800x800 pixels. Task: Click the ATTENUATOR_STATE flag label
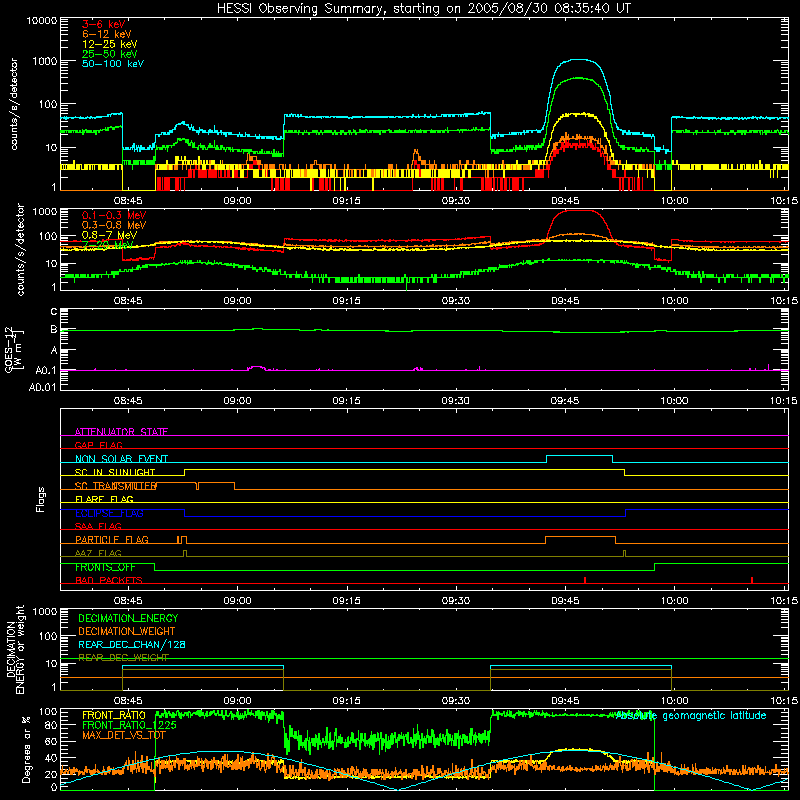pos(121,432)
